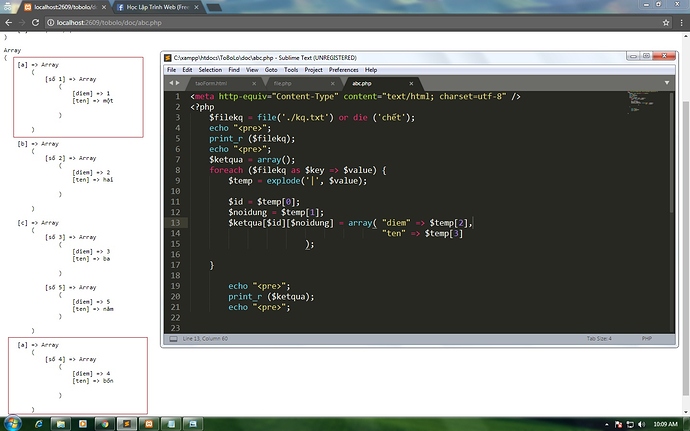This screenshot has height=431, width=690.
Task: Bookmark this page with the star icon
Action: pyautogui.click(x=667, y=21)
